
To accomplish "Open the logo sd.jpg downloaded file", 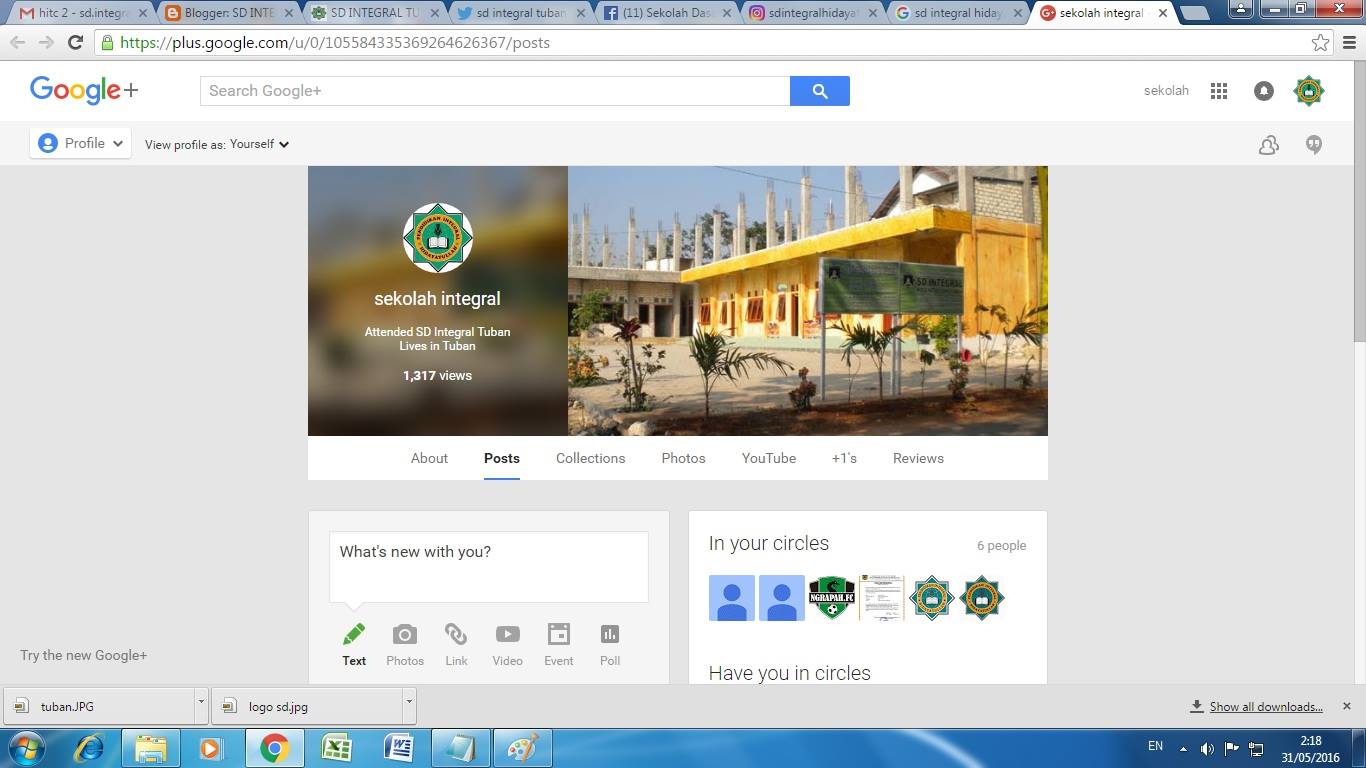I will 308,705.
